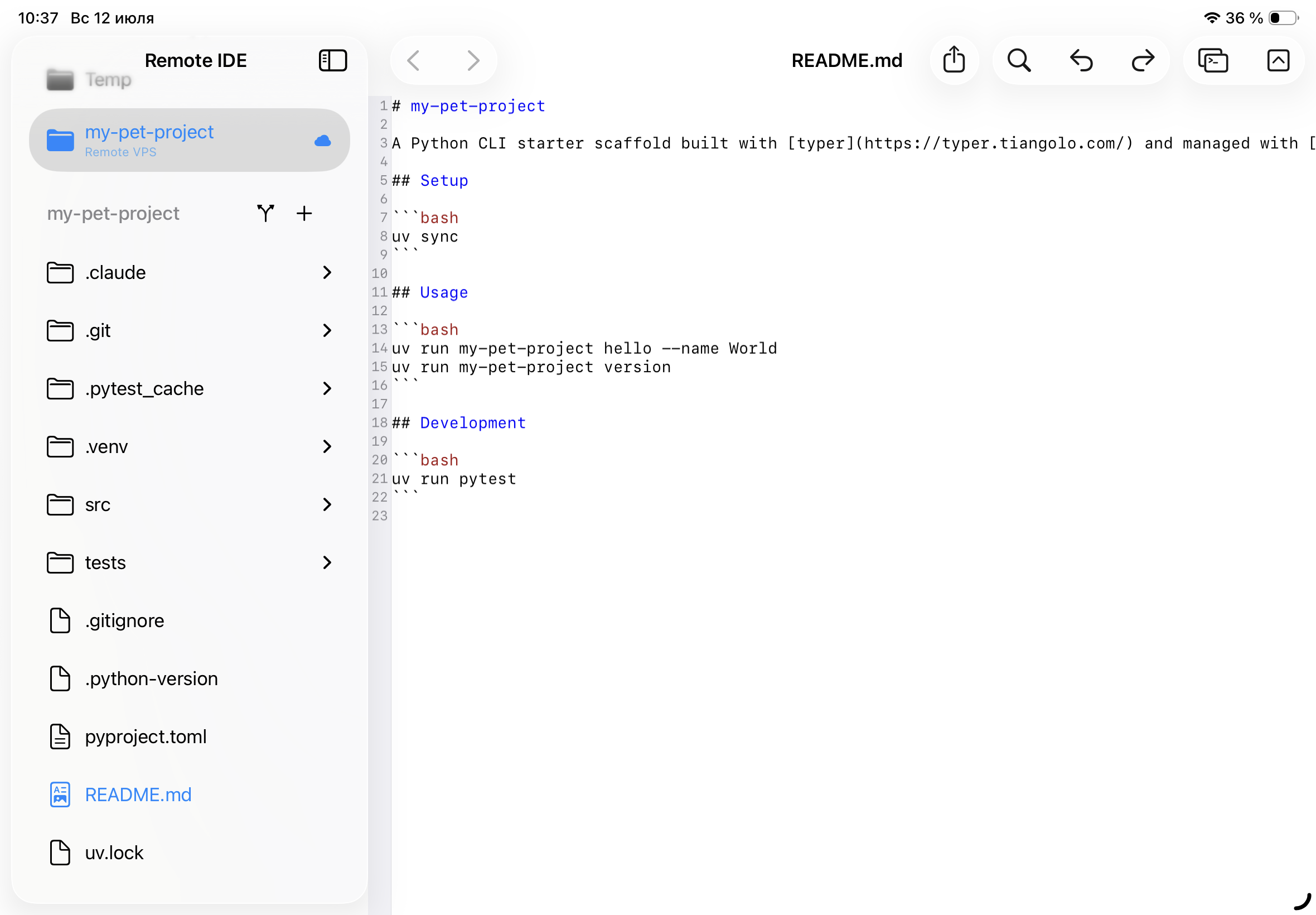This screenshot has width=1316, height=915.
Task: Expand the .git folder chevron
Action: tap(327, 330)
